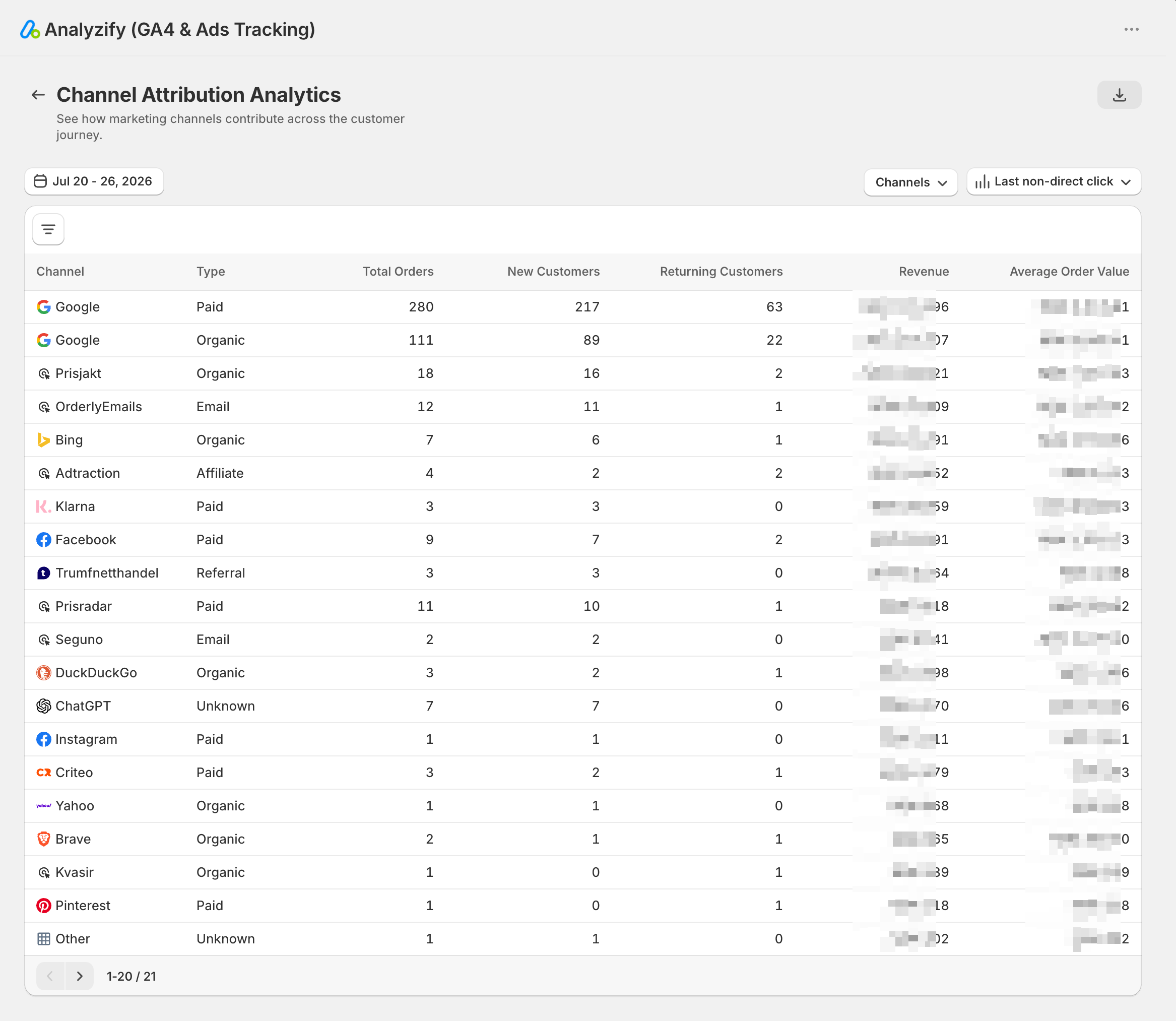Click the 89 new customers value

(591, 340)
